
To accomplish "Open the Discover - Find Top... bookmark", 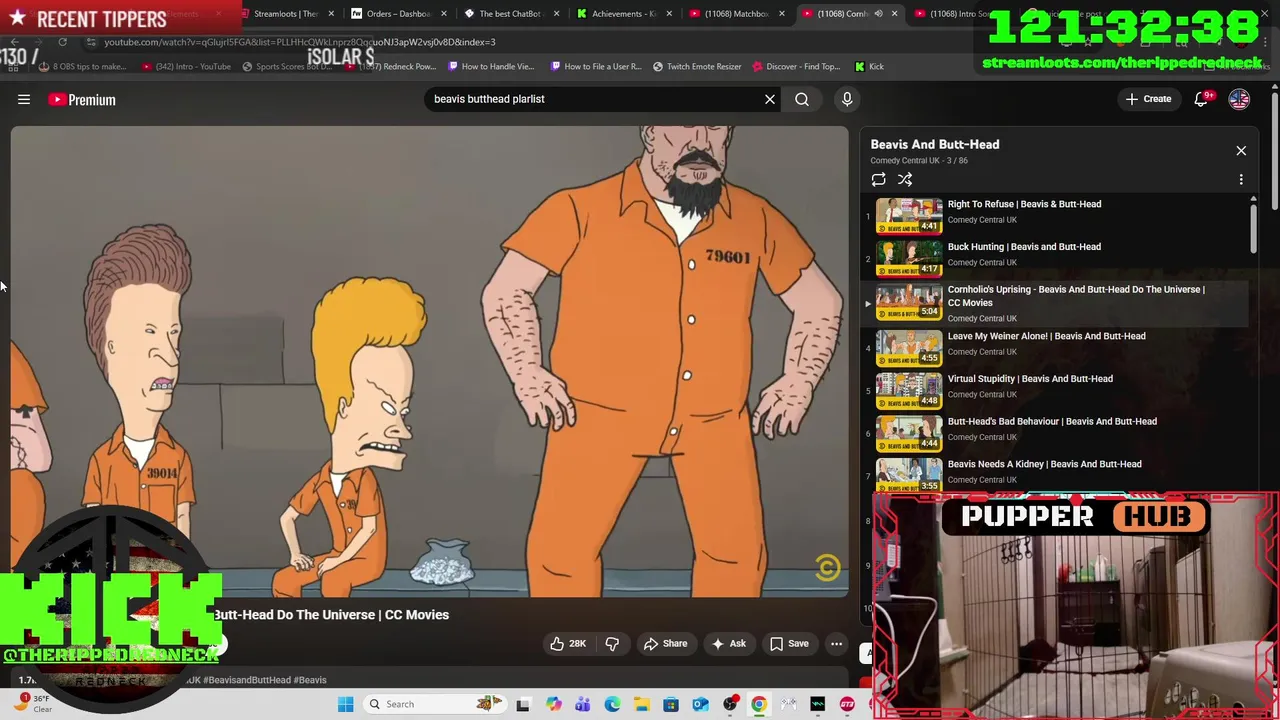I will coord(797,67).
